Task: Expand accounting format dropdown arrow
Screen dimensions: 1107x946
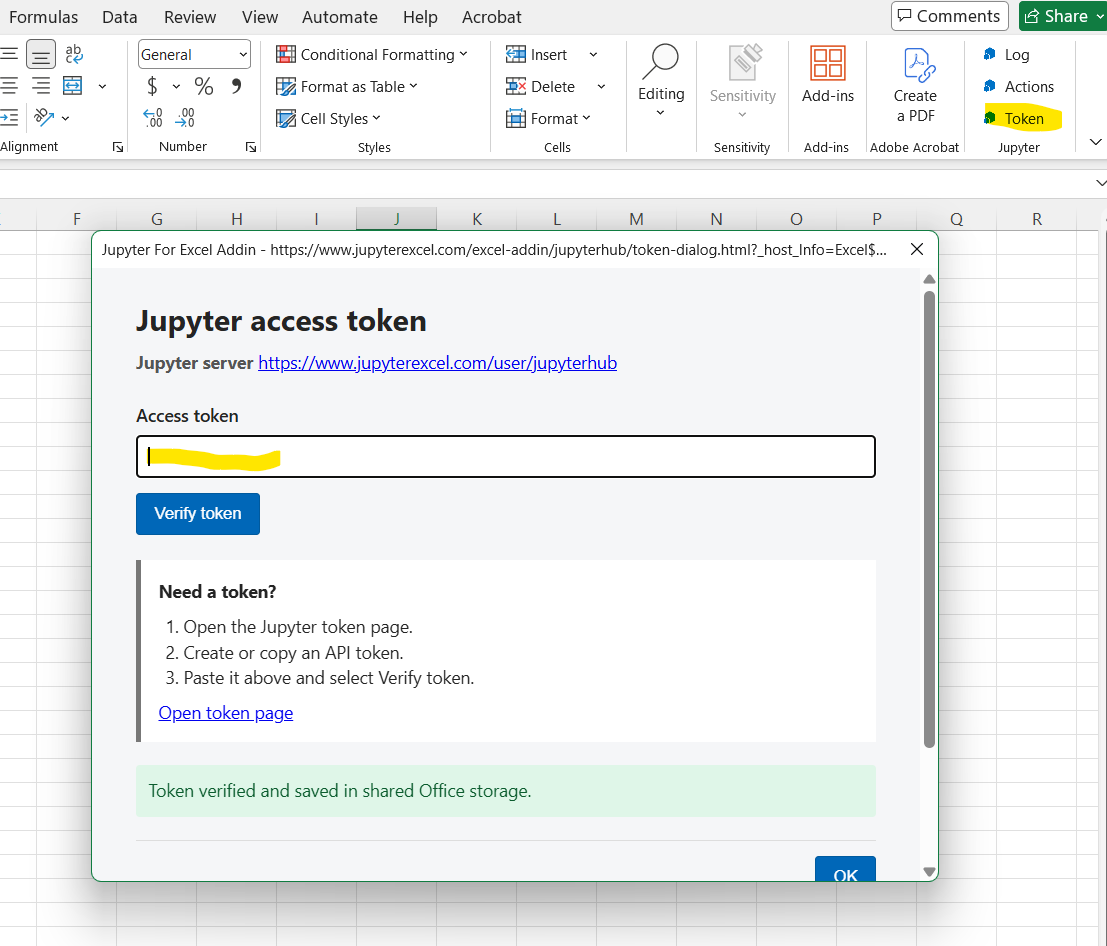Action: [176, 86]
